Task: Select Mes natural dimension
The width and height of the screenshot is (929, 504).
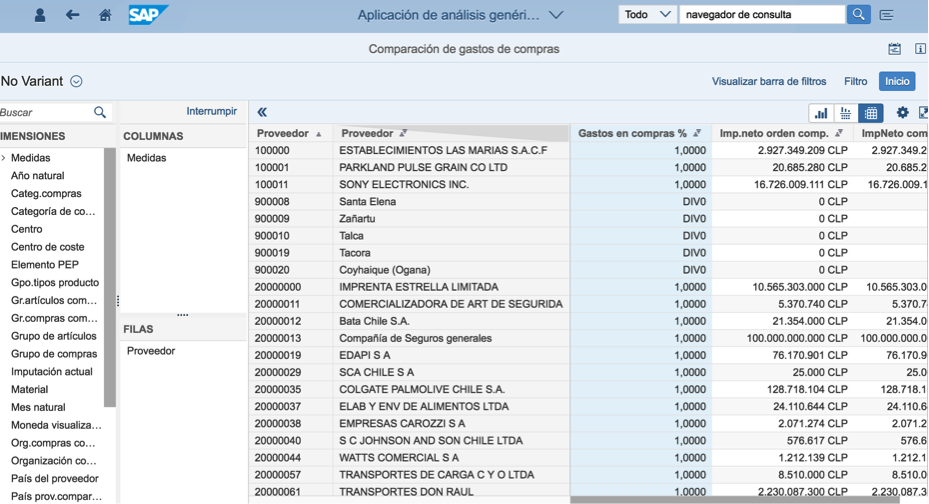Action: [38, 407]
